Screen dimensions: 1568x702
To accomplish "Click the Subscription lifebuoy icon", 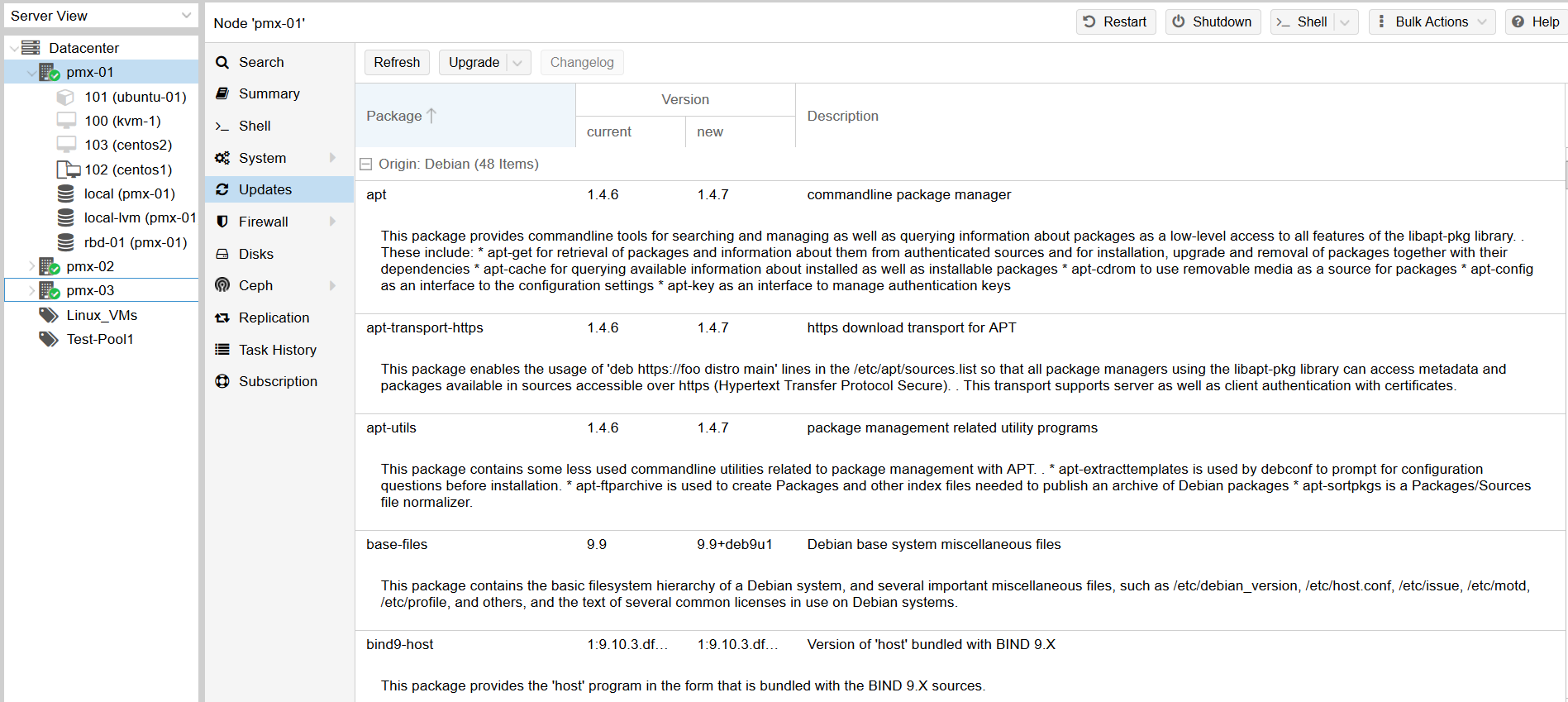I will (222, 381).
